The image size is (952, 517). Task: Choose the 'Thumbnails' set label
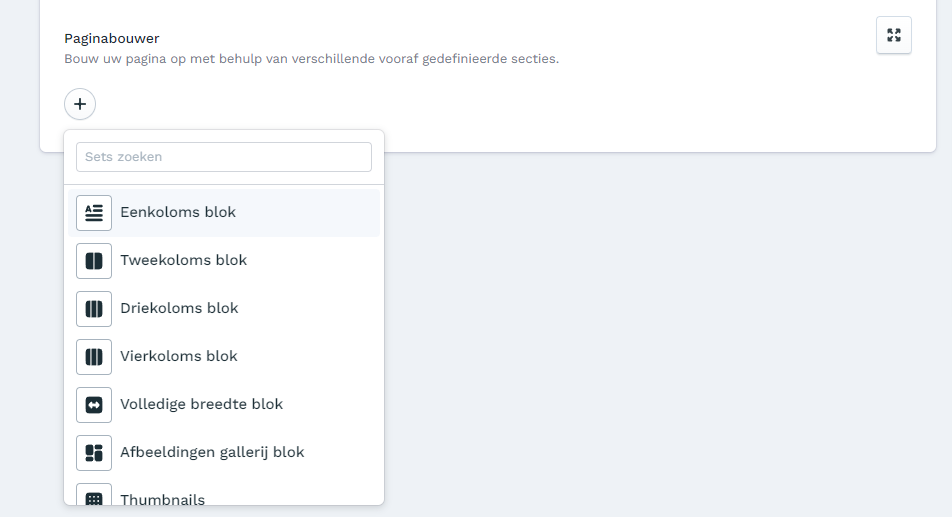tap(163, 499)
